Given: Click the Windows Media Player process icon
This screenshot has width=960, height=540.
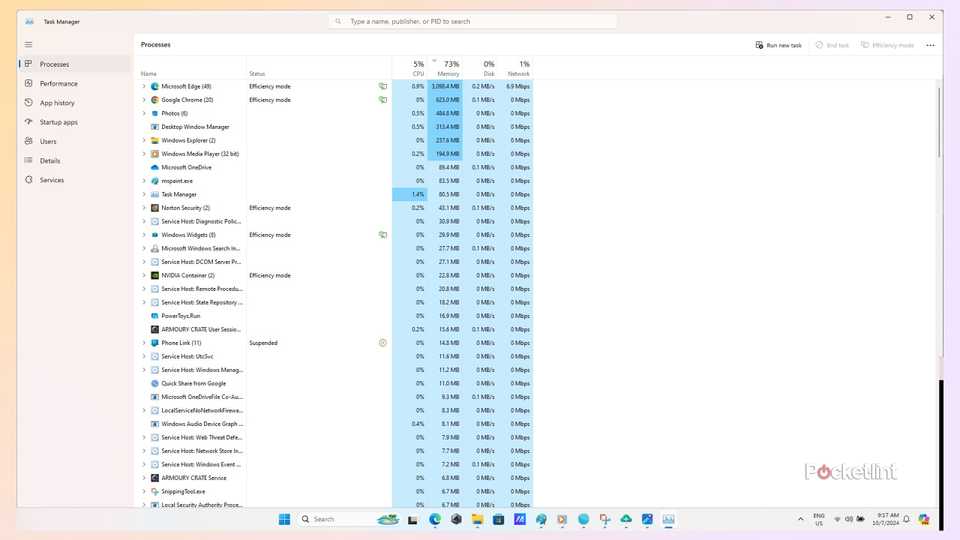Looking at the screenshot, I should (x=155, y=154).
